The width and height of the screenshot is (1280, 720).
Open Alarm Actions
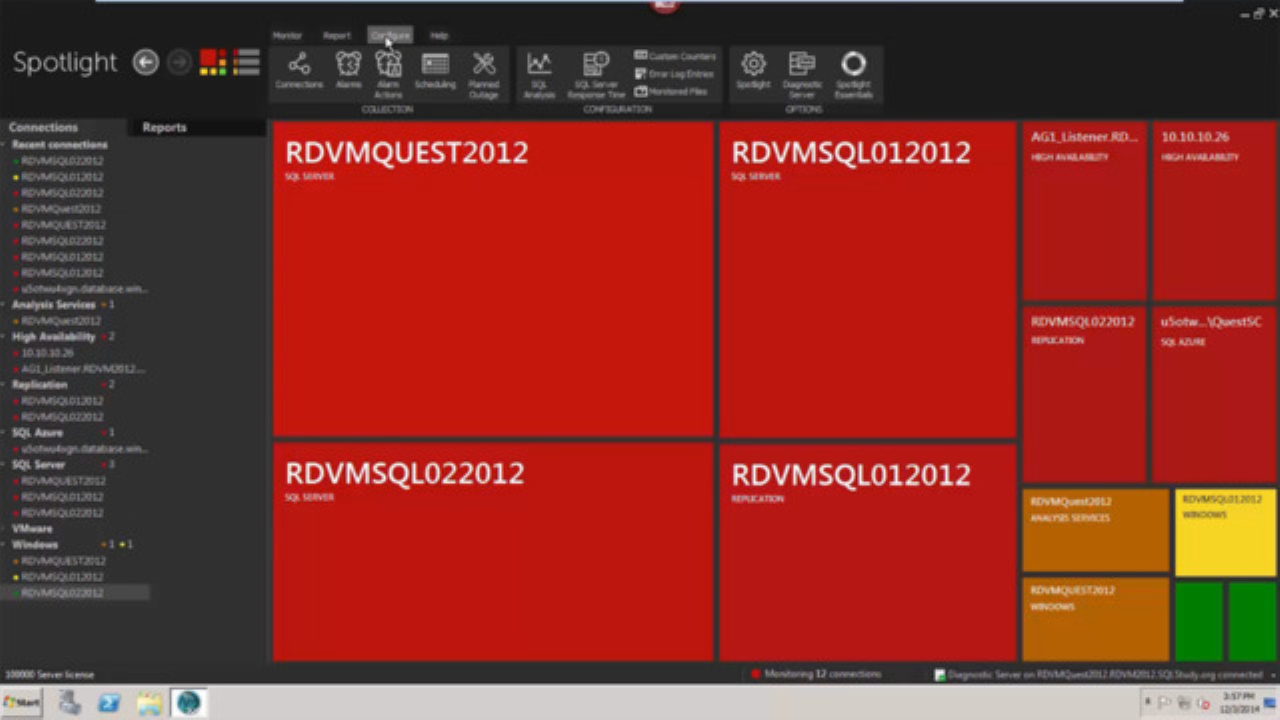pos(388,70)
